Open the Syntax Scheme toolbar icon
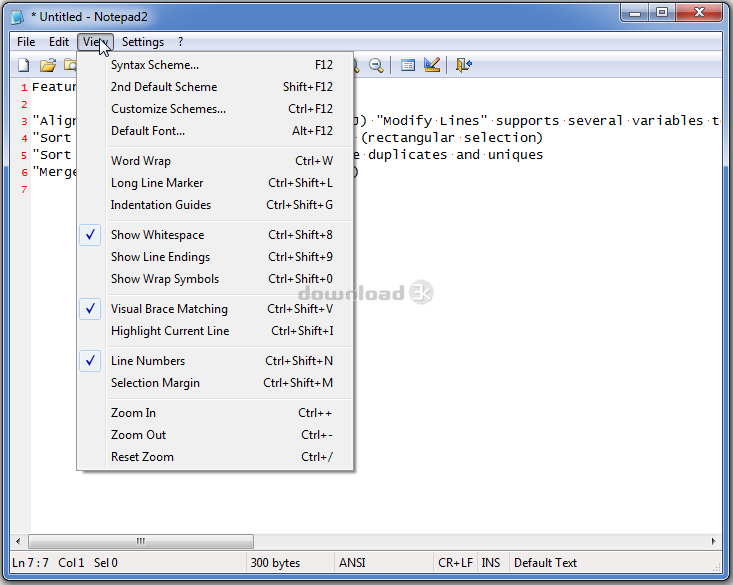 pos(408,65)
